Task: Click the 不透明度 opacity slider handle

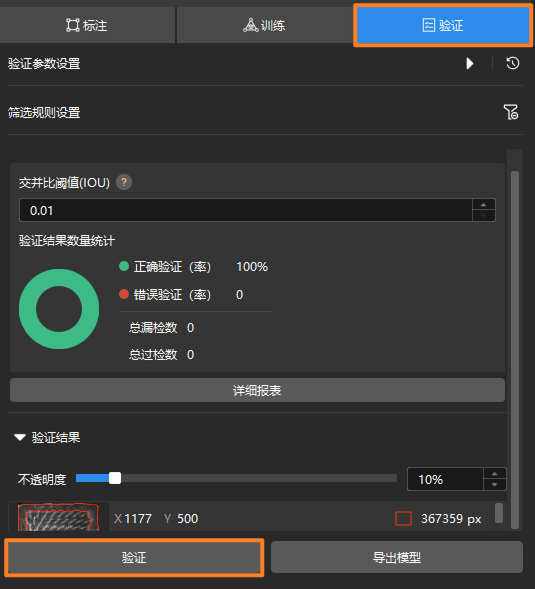Action: tap(115, 478)
